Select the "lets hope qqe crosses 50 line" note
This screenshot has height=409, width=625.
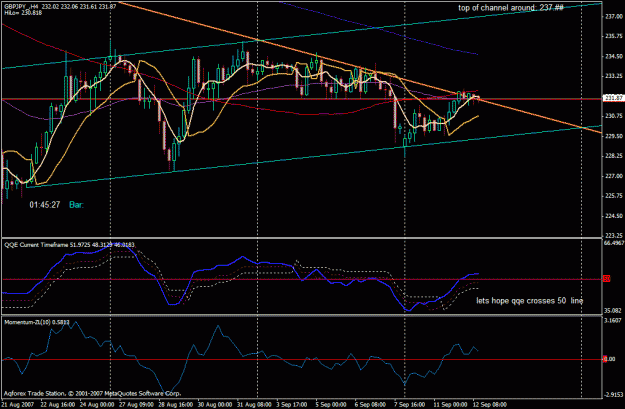pos(530,301)
